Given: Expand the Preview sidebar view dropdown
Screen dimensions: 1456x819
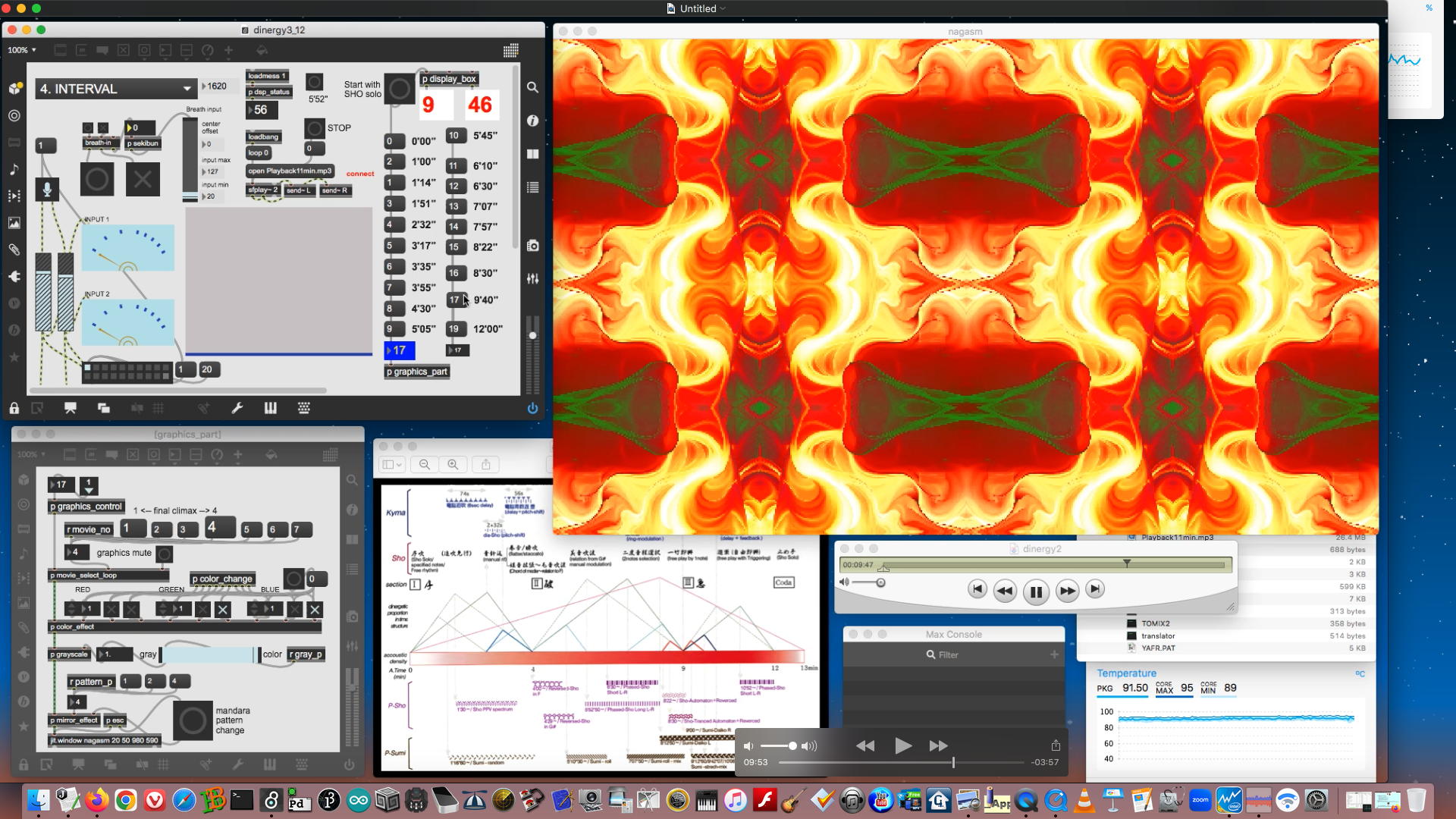Looking at the screenshot, I should 392,464.
